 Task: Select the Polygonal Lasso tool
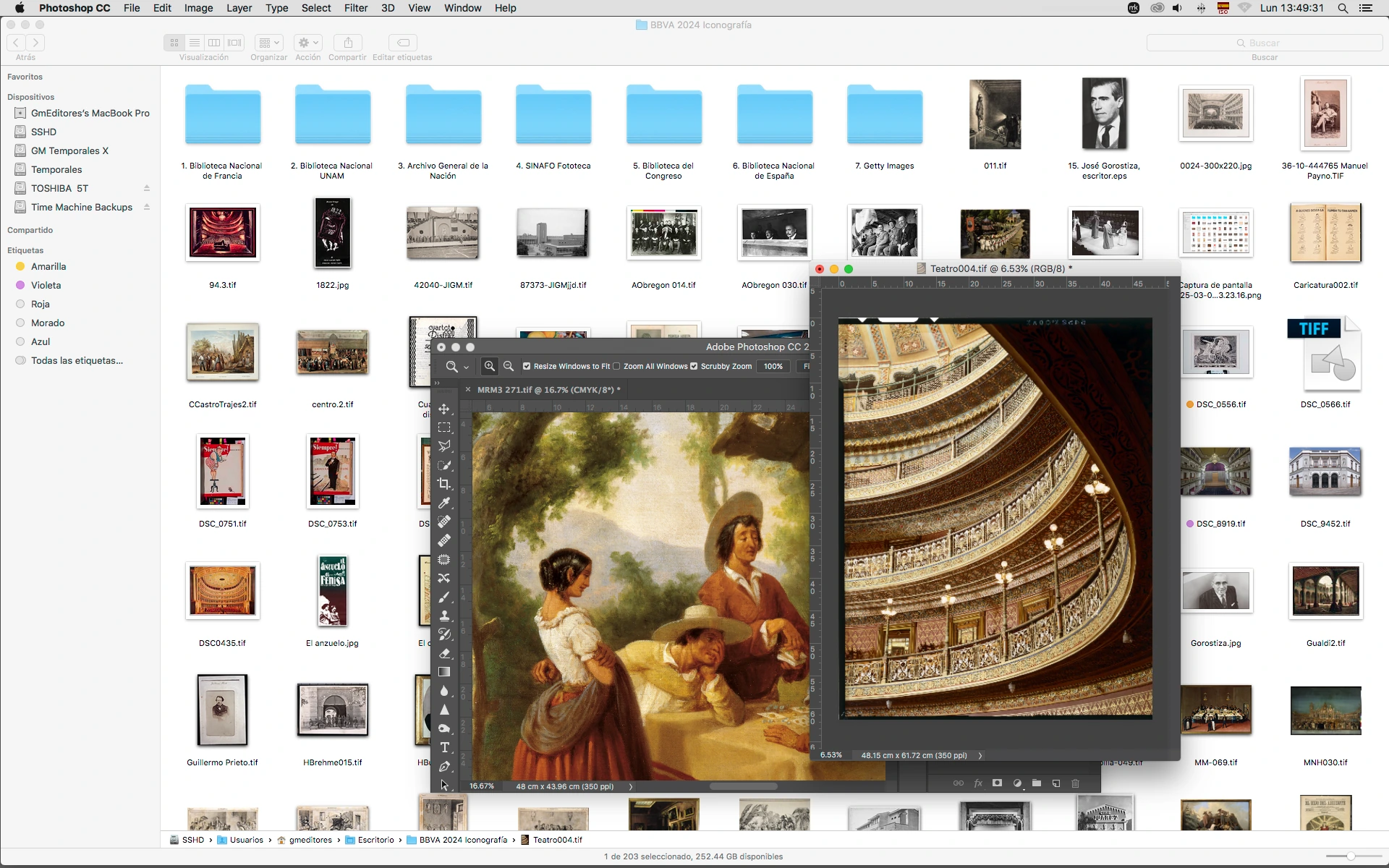coord(444,446)
